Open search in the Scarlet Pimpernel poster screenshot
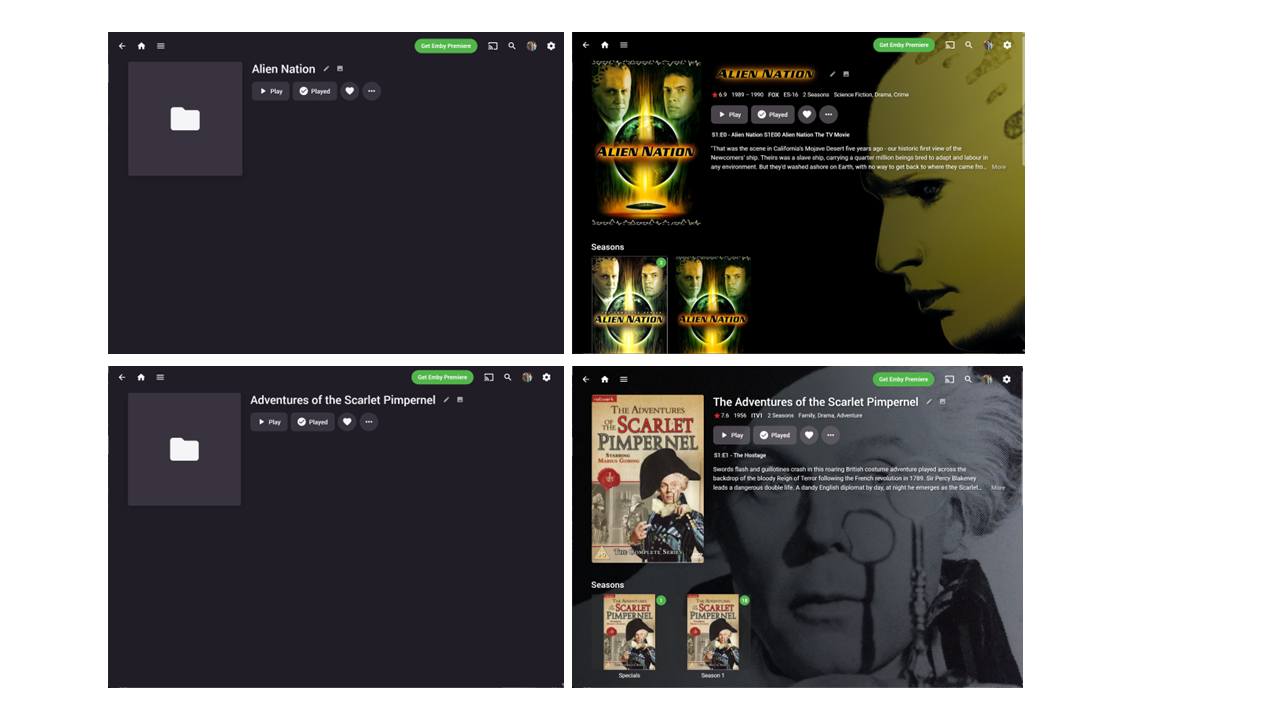The image size is (1280, 720). tap(968, 379)
